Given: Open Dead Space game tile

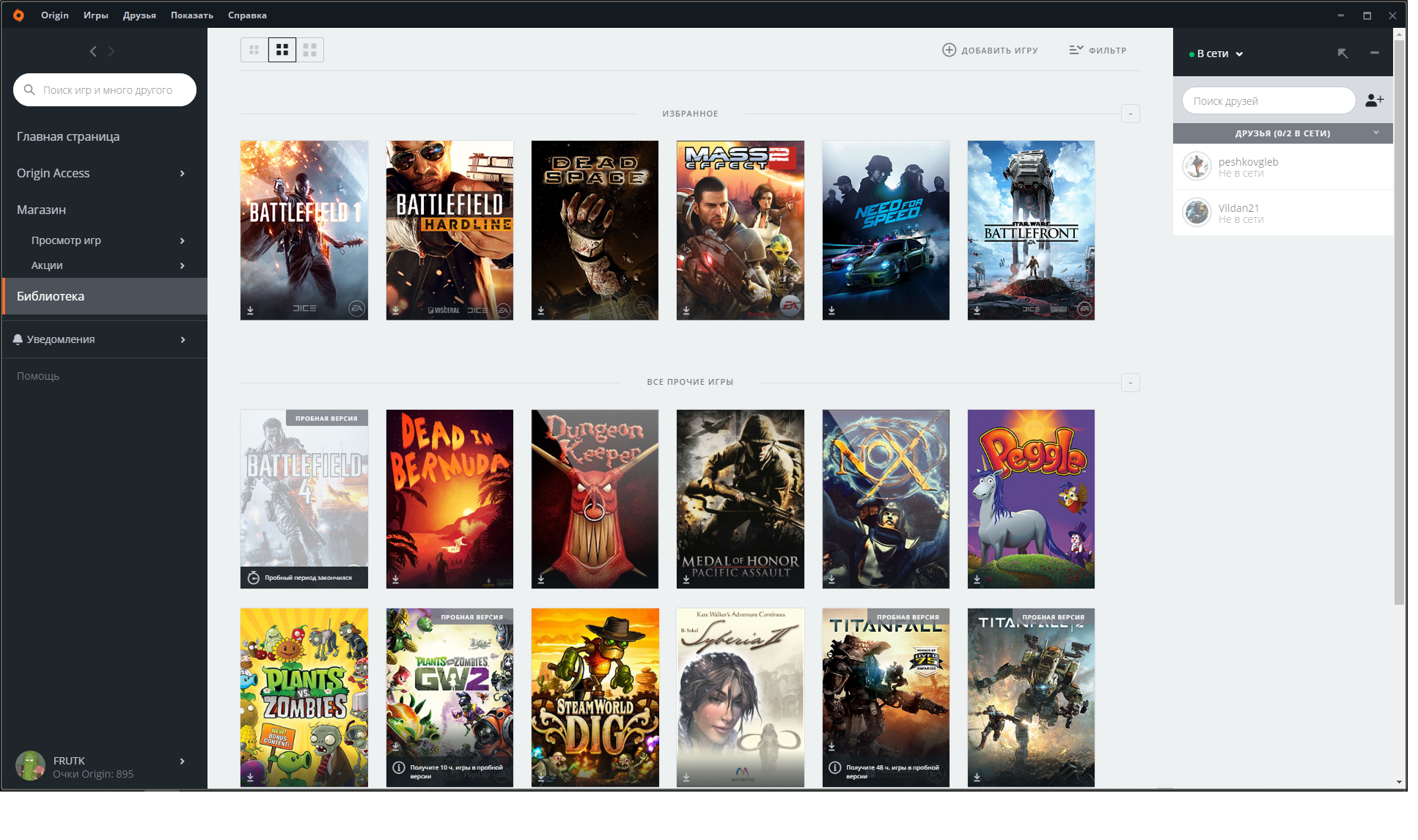Looking at the screenshot, I should tap(595, 230).
